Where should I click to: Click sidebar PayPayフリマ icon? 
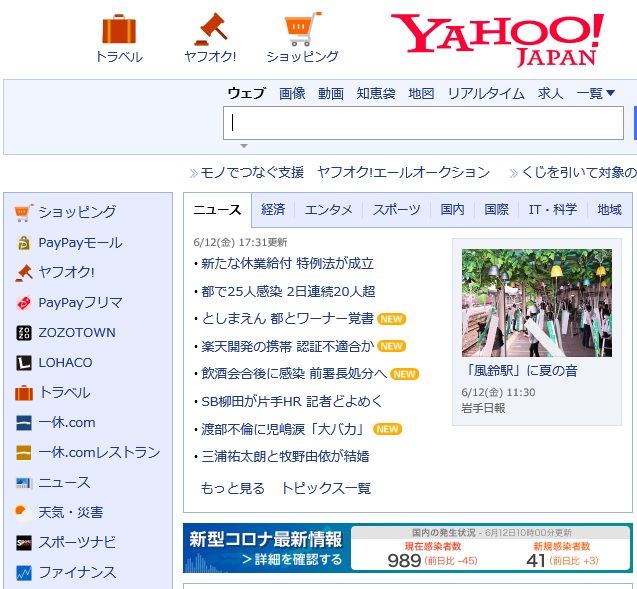point(24,303)
